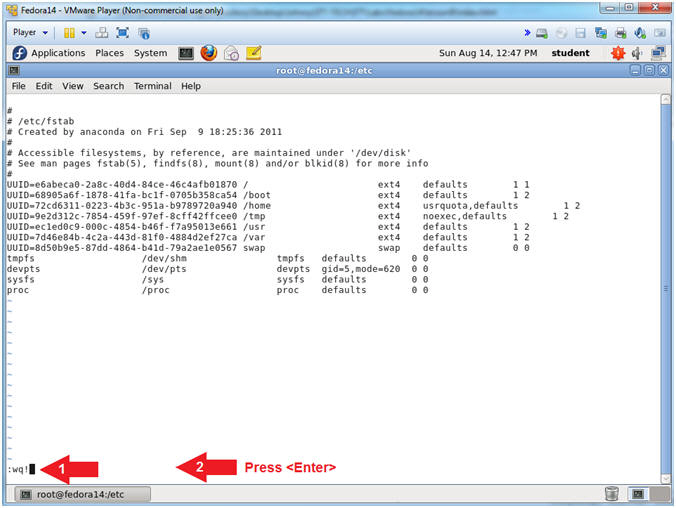Screen dimensions: 676x508
Task: Open the Applications menu
Action: (x=58, y=53)
